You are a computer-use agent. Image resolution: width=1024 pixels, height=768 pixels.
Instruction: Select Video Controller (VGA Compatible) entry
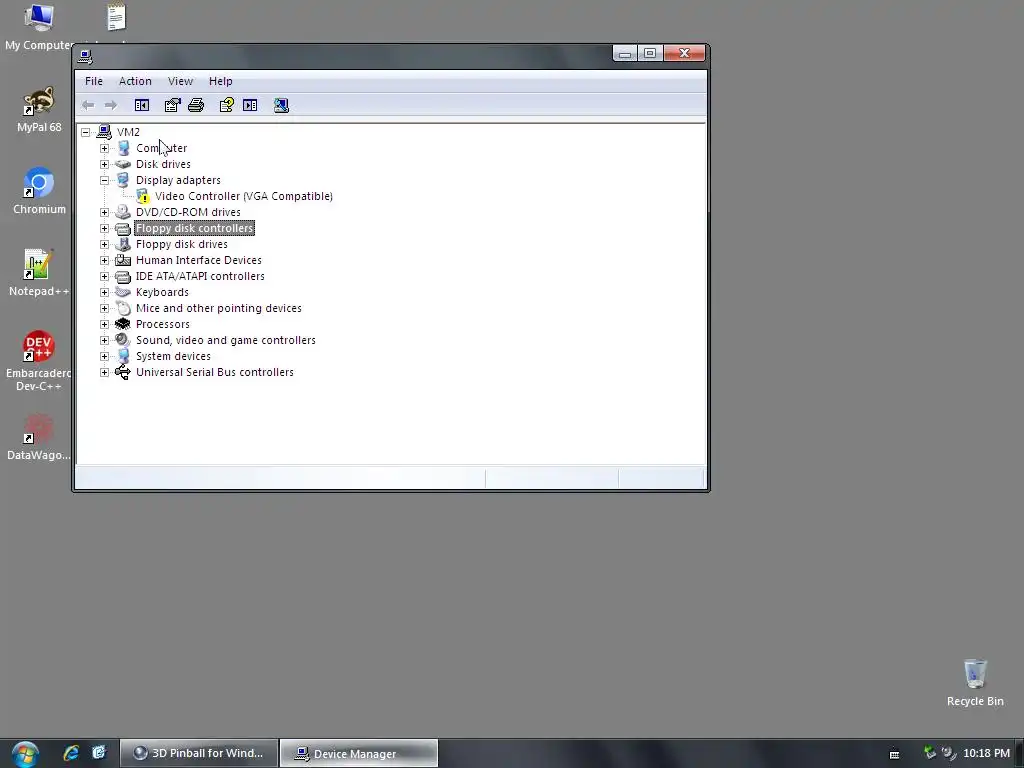pos(244,196)
